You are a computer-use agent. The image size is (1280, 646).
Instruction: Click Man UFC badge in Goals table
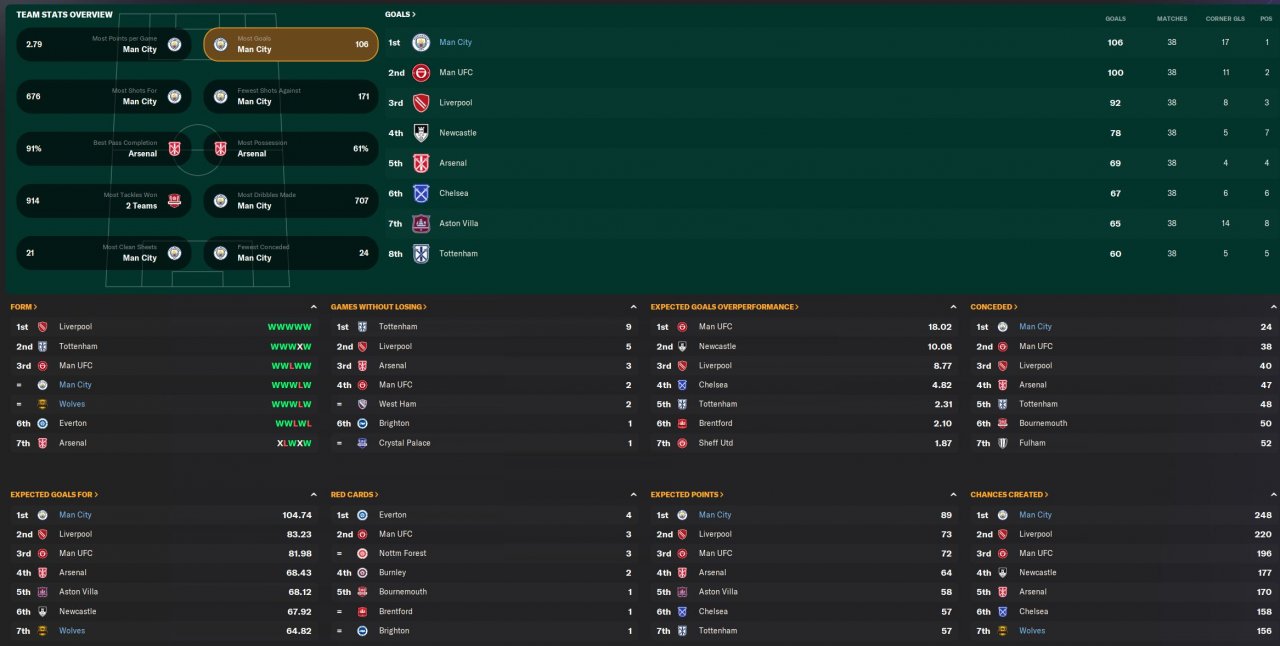[x=421, y=72]
